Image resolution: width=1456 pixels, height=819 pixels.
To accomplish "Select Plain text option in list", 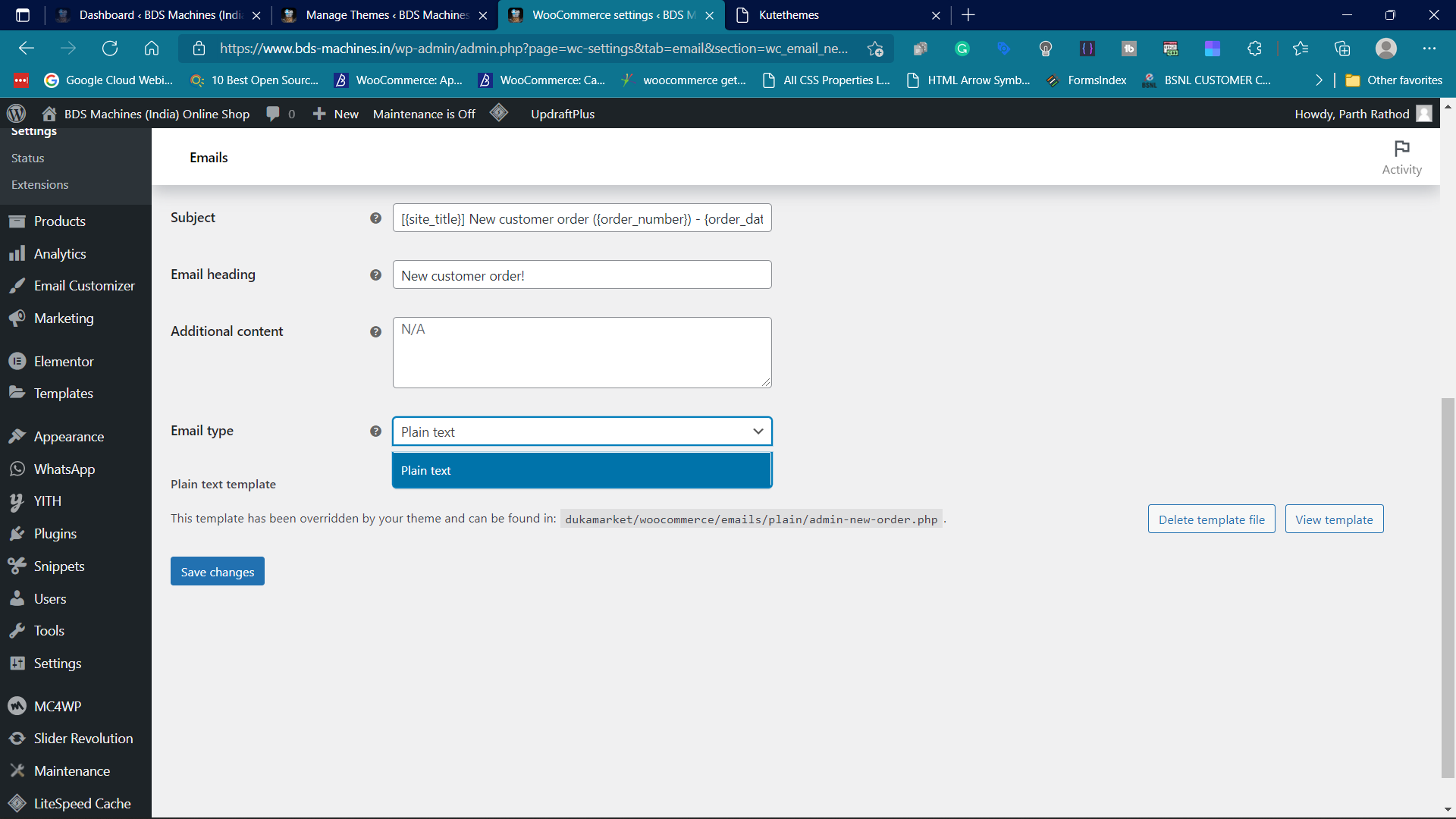I will click(x=582, y=471).
